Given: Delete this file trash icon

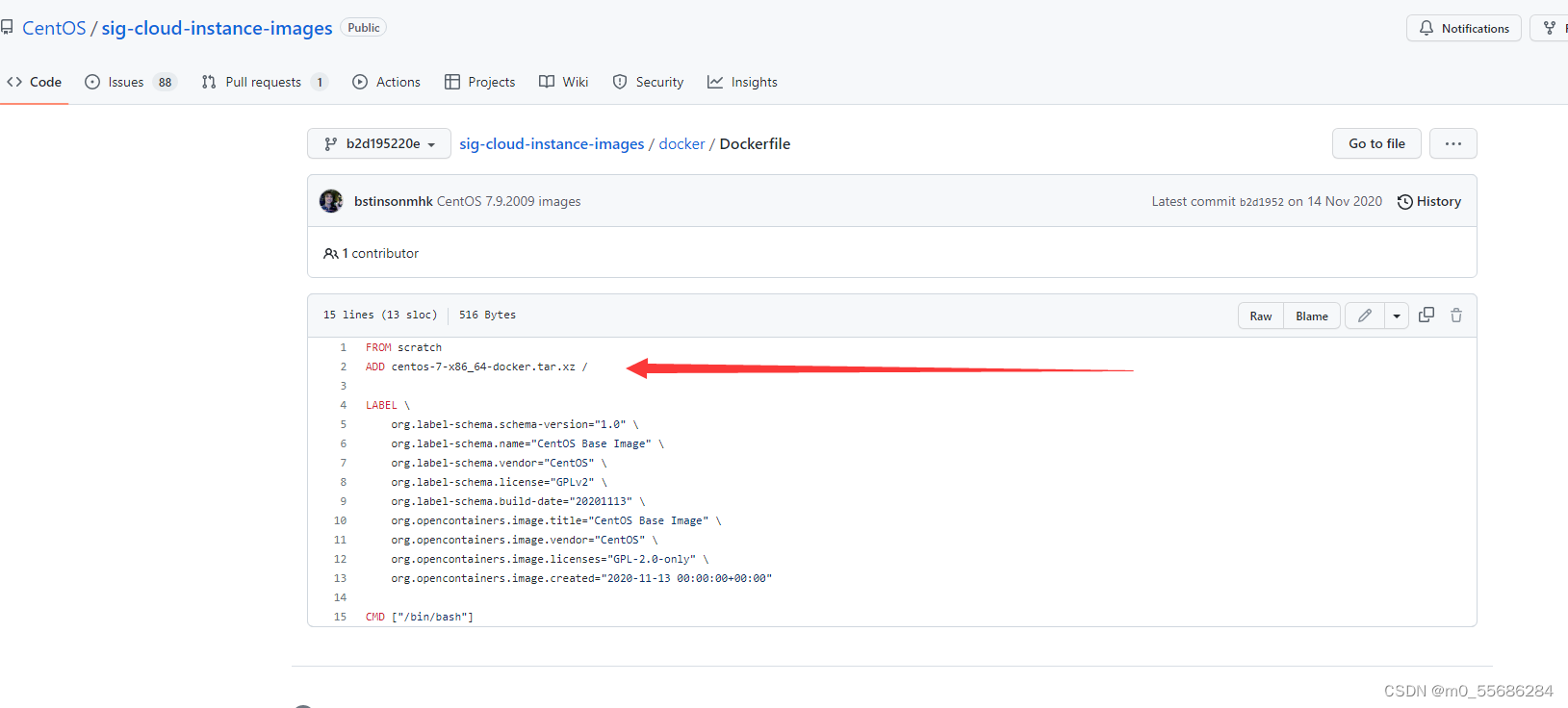Looking at the screenshot, I should [x=1456, y=315].
